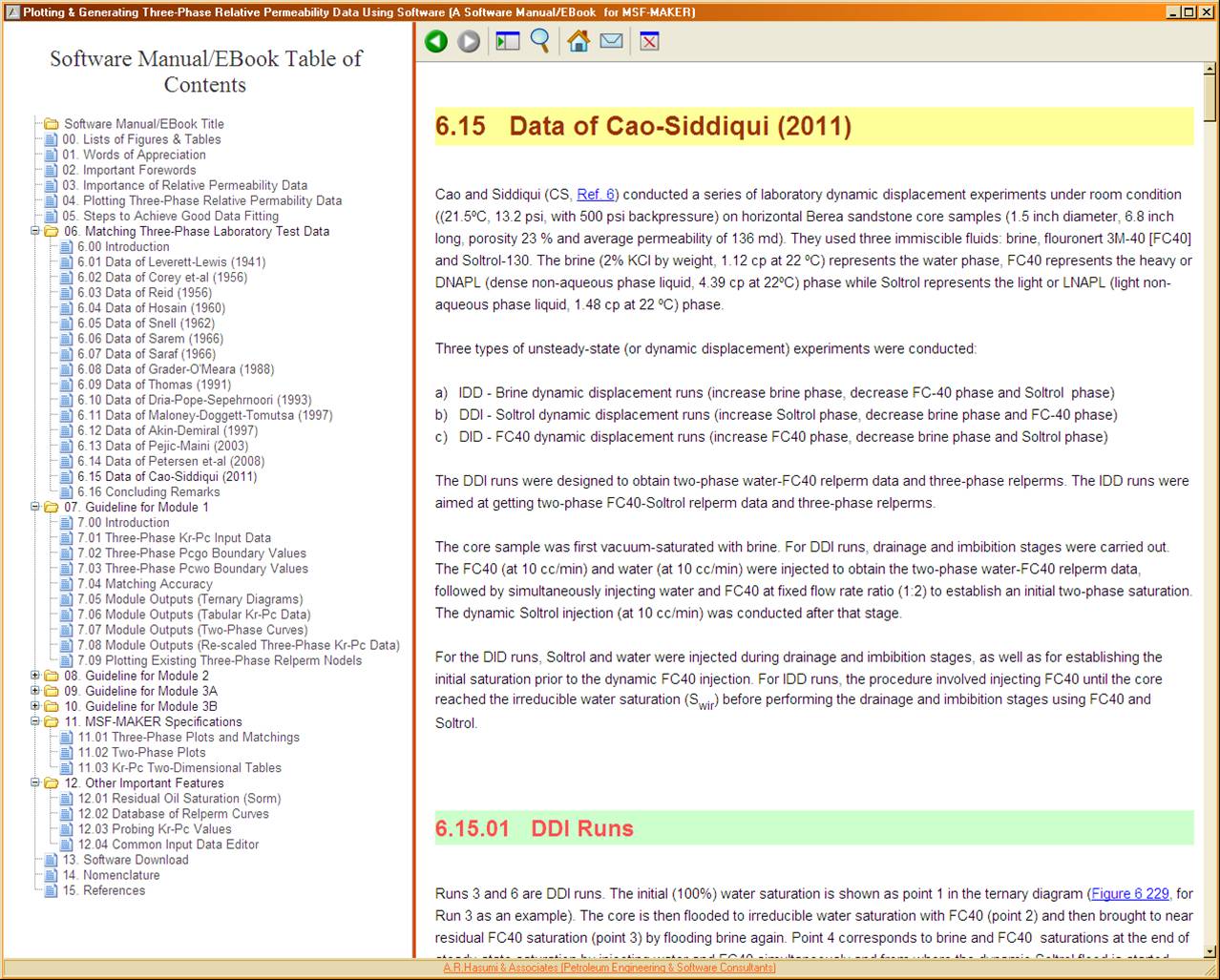1220x980 pixels.
Task: Click the Software Manual/EBook Title folder icon
Action: point(52,124)
